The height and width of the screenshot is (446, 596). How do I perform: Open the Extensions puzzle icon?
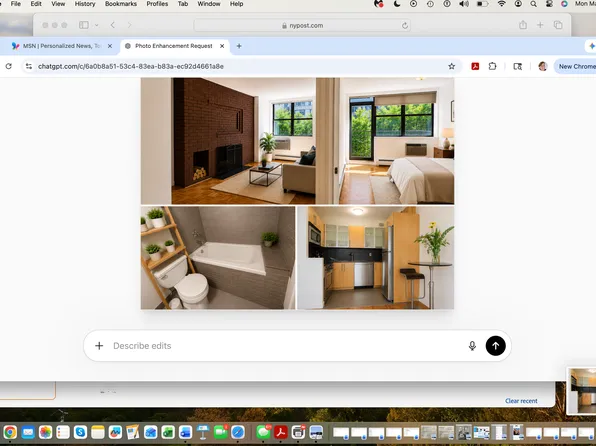(492, 66)
